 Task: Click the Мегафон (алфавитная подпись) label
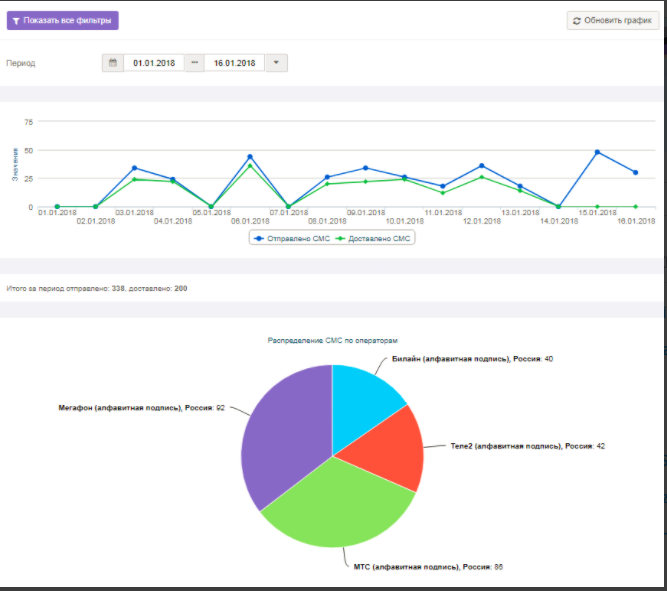tap(141, 408)
